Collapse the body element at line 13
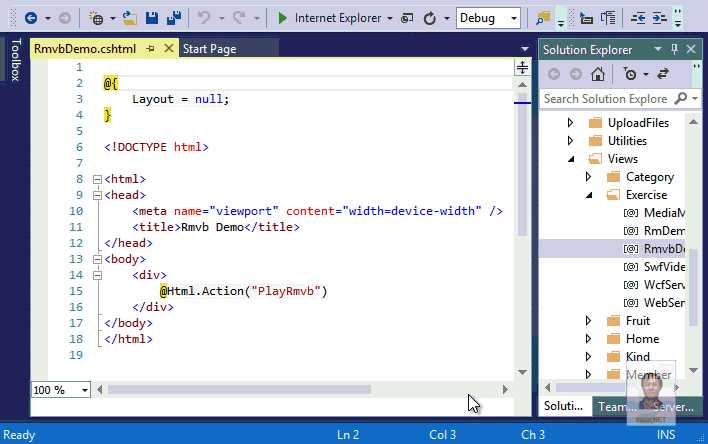708x444 pixels. pyautogui.click(x=97, y=259)
